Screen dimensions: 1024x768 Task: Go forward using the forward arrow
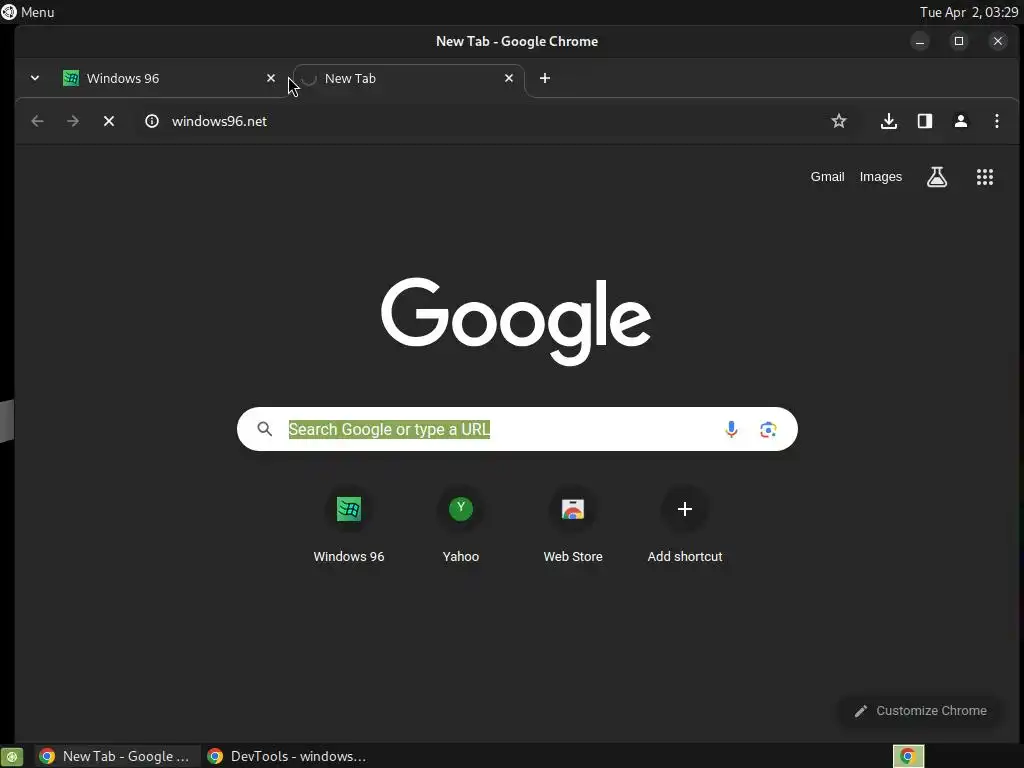pyautogui.click(x=73, y=121)
